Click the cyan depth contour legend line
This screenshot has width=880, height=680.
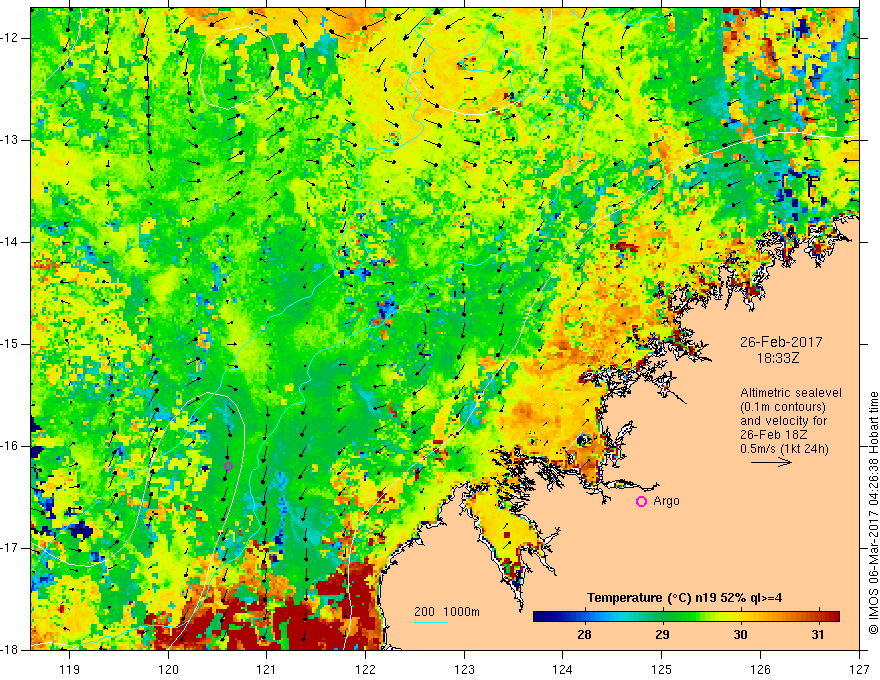[x=431, y=622]
